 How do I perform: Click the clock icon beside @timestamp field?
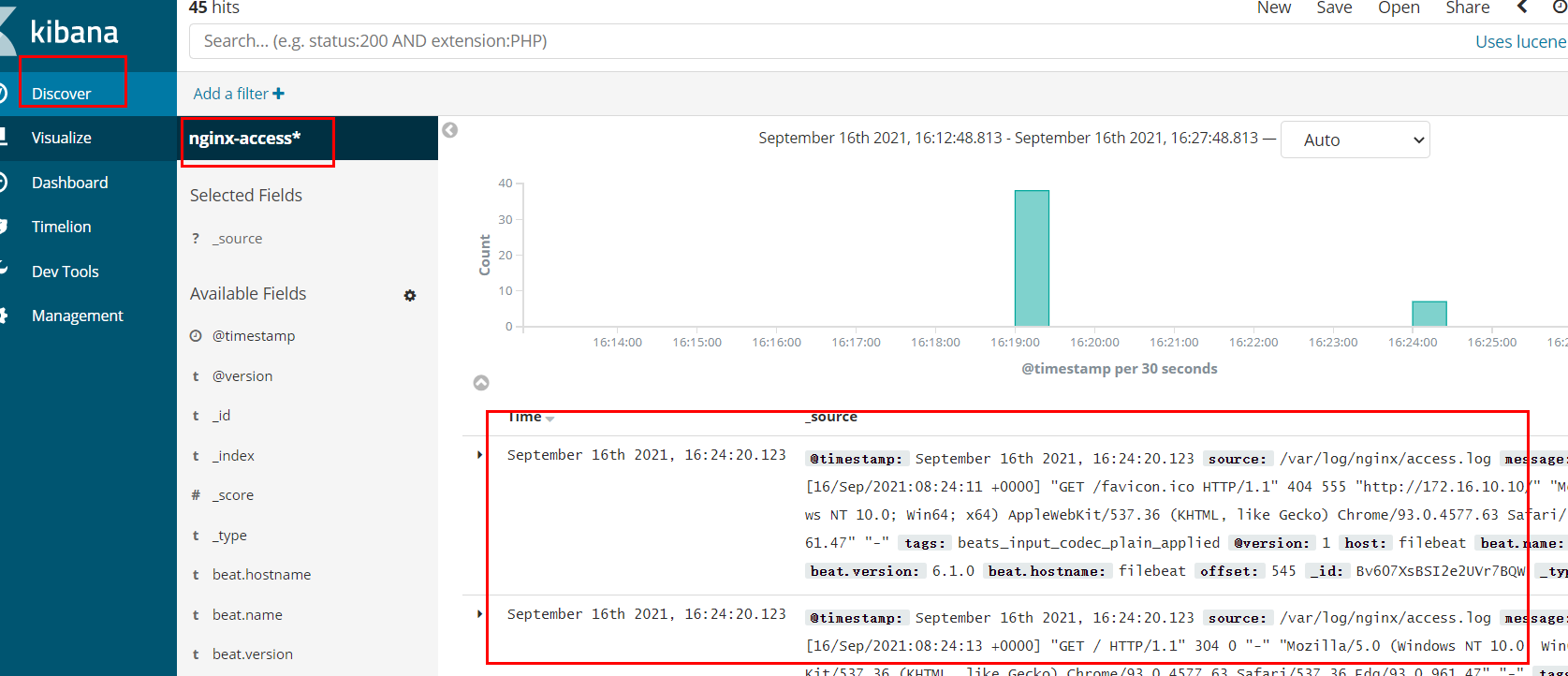pos(196,336)
